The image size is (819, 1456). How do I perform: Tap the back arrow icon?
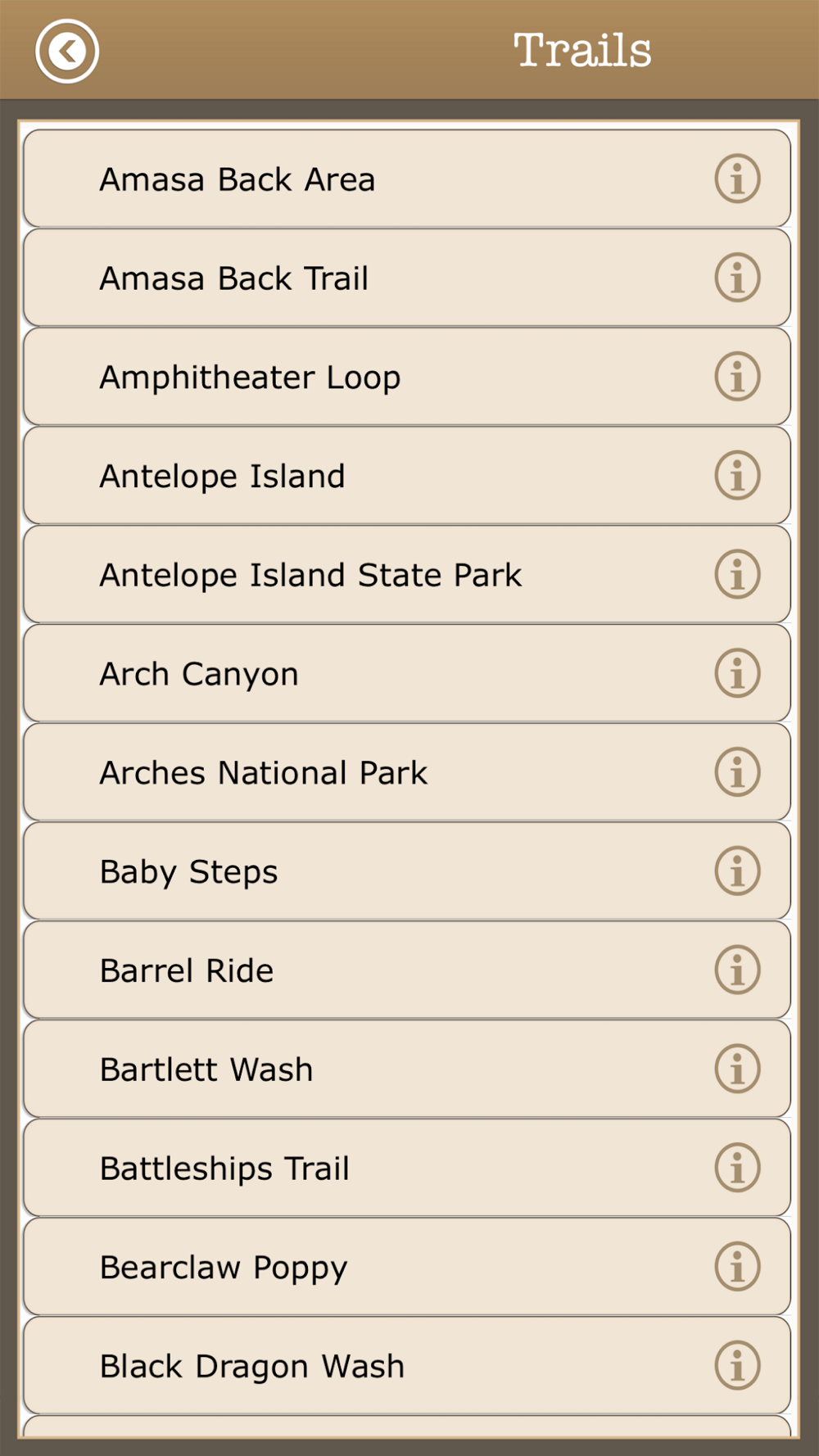[67, 51]
